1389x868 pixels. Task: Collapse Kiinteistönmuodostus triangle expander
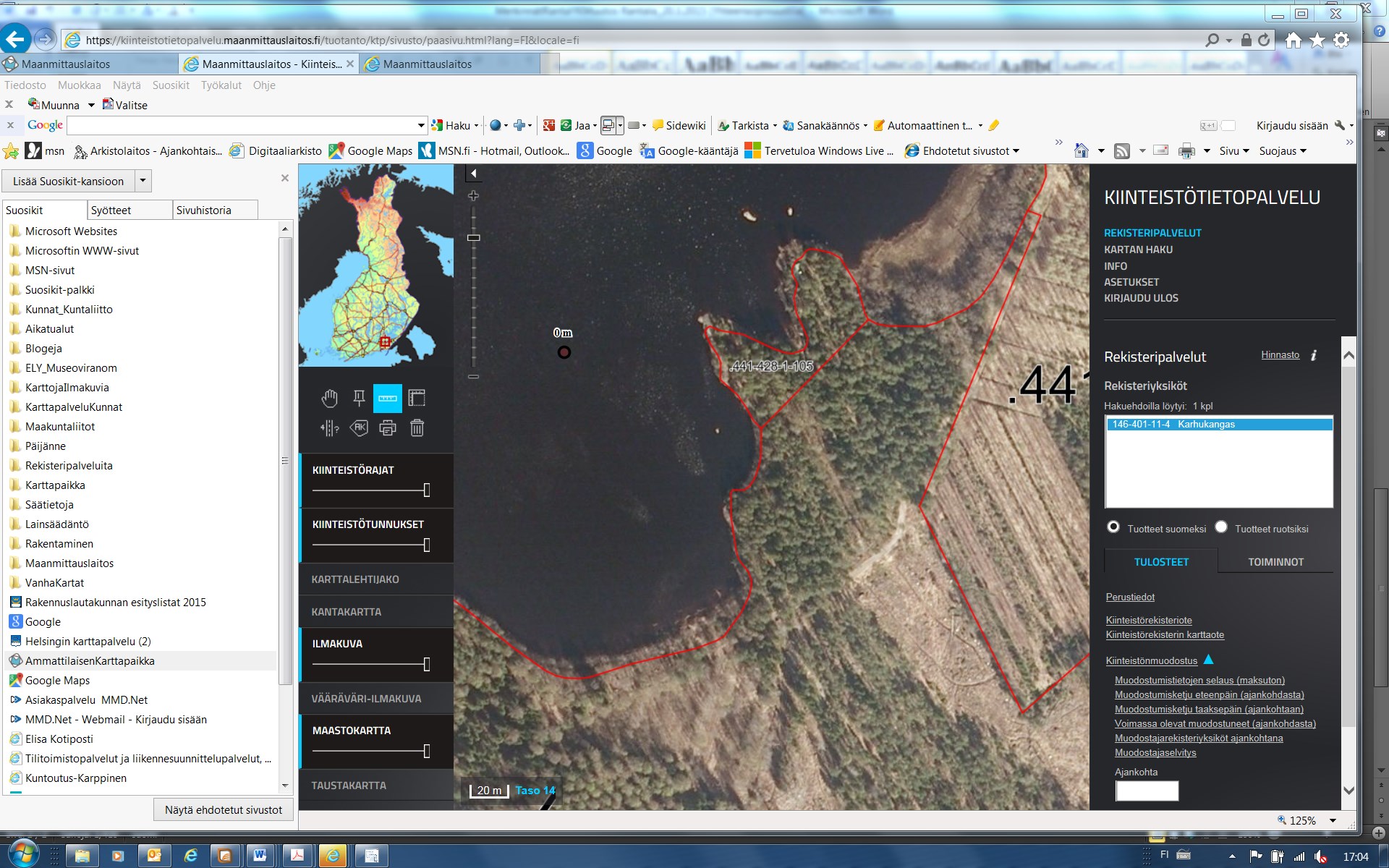coord(1208,660)
